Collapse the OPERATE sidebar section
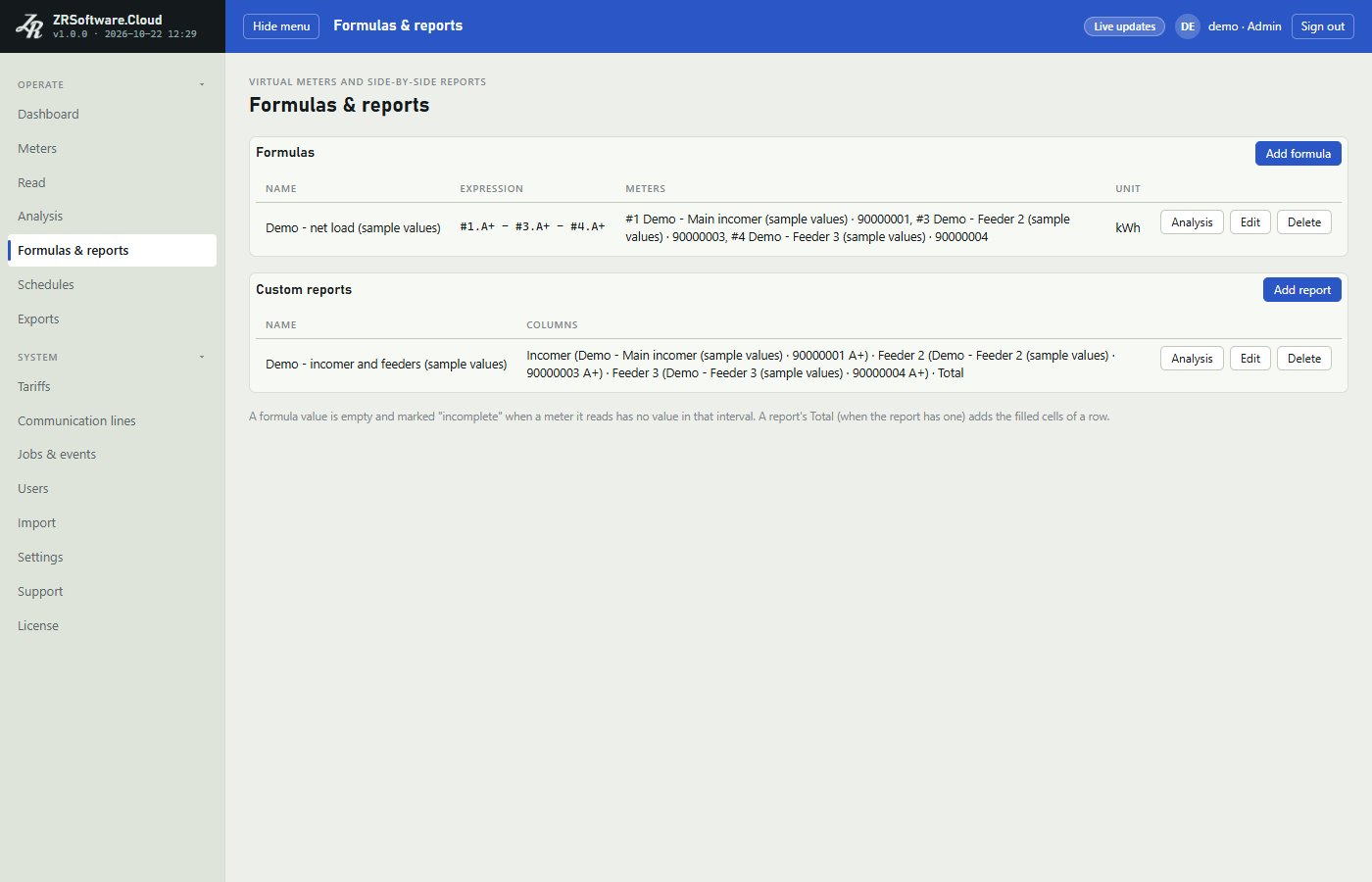 pyautogui.click(x=112, y=84)
